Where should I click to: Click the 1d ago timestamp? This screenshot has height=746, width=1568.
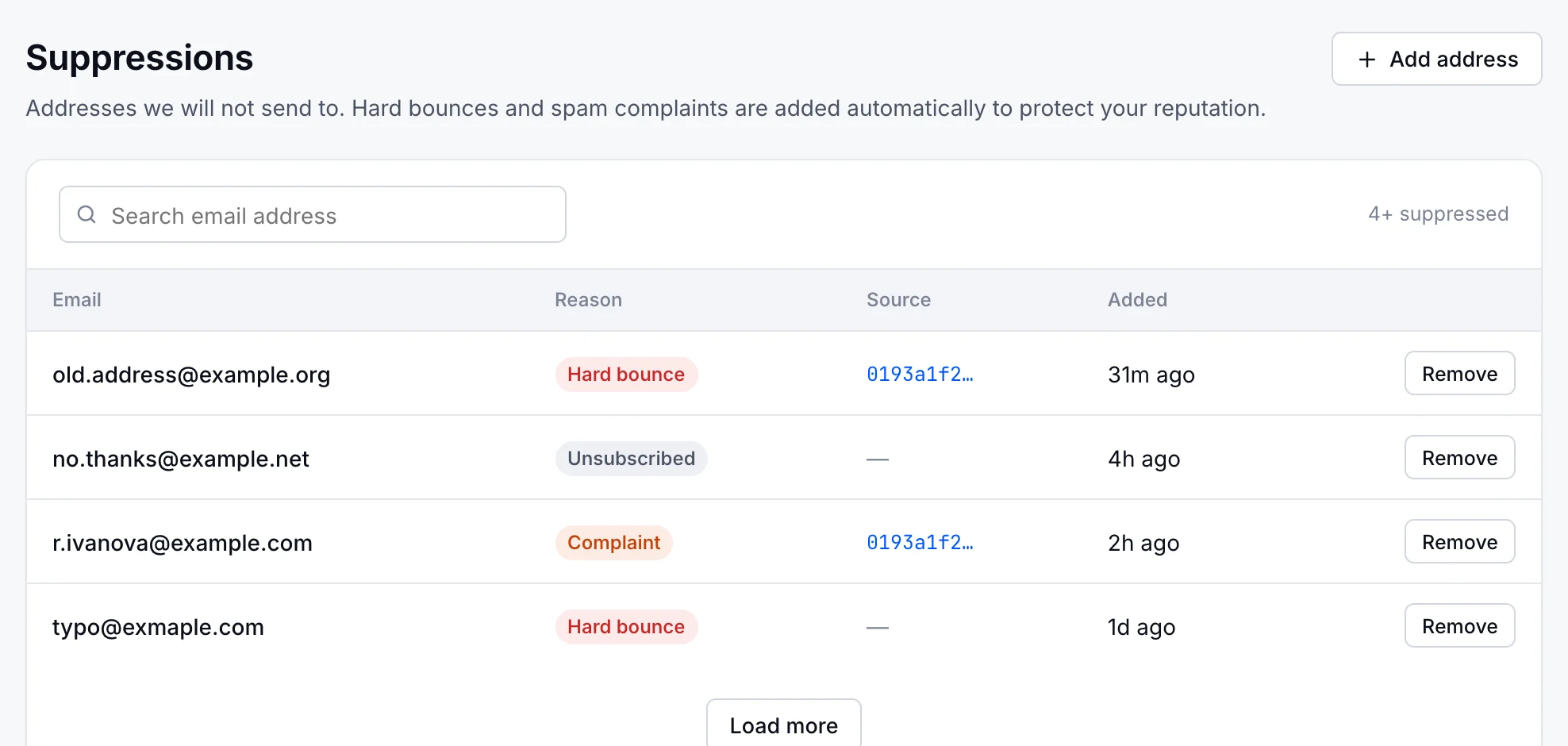pos(1142,627)
